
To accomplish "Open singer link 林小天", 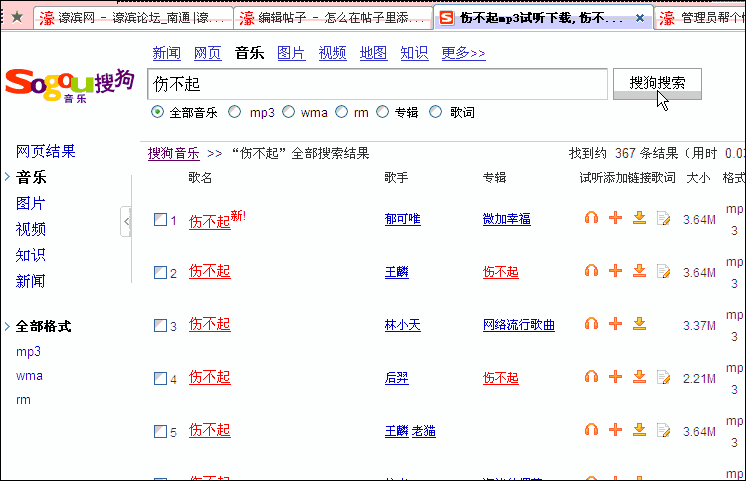I will (x=402, y=325).
